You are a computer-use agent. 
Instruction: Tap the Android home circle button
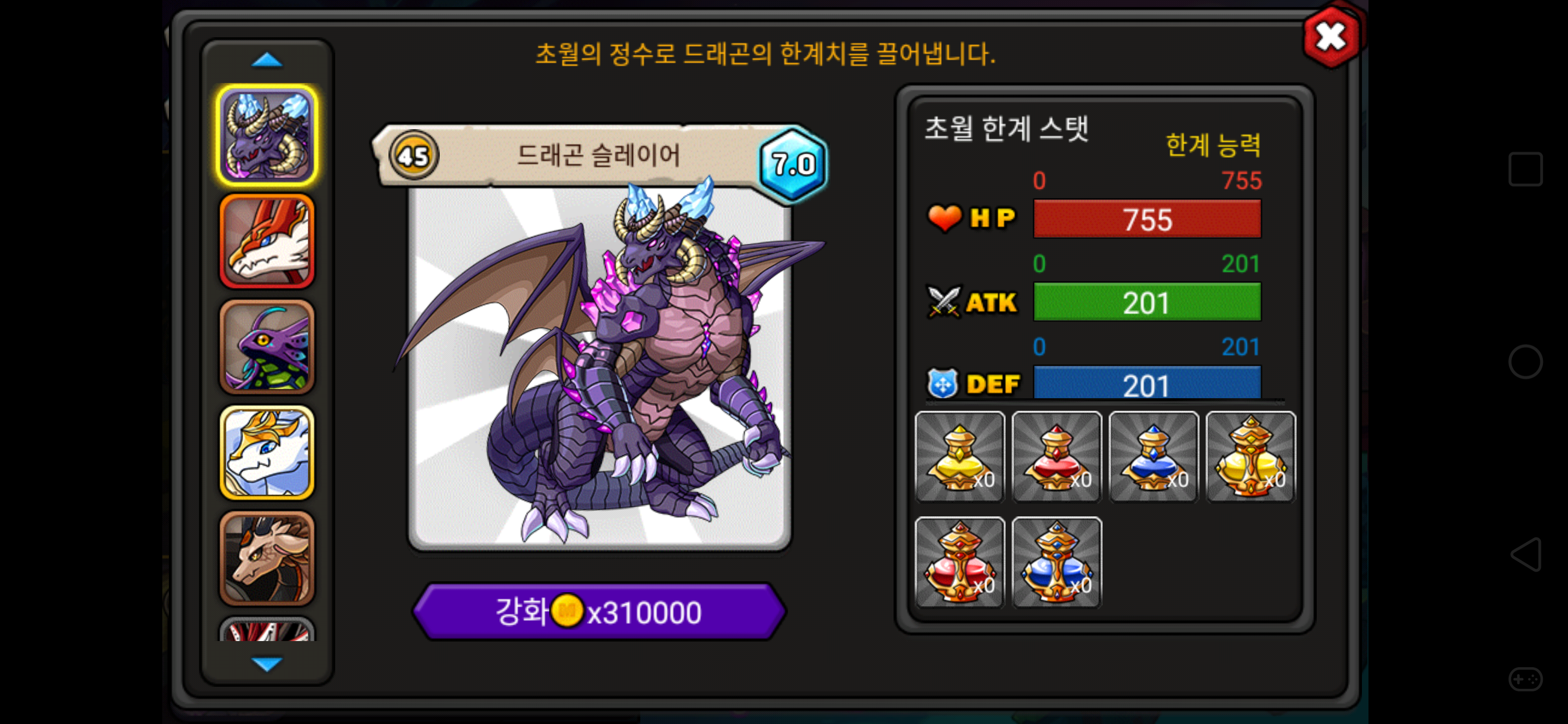click(x=1525, y=361)
